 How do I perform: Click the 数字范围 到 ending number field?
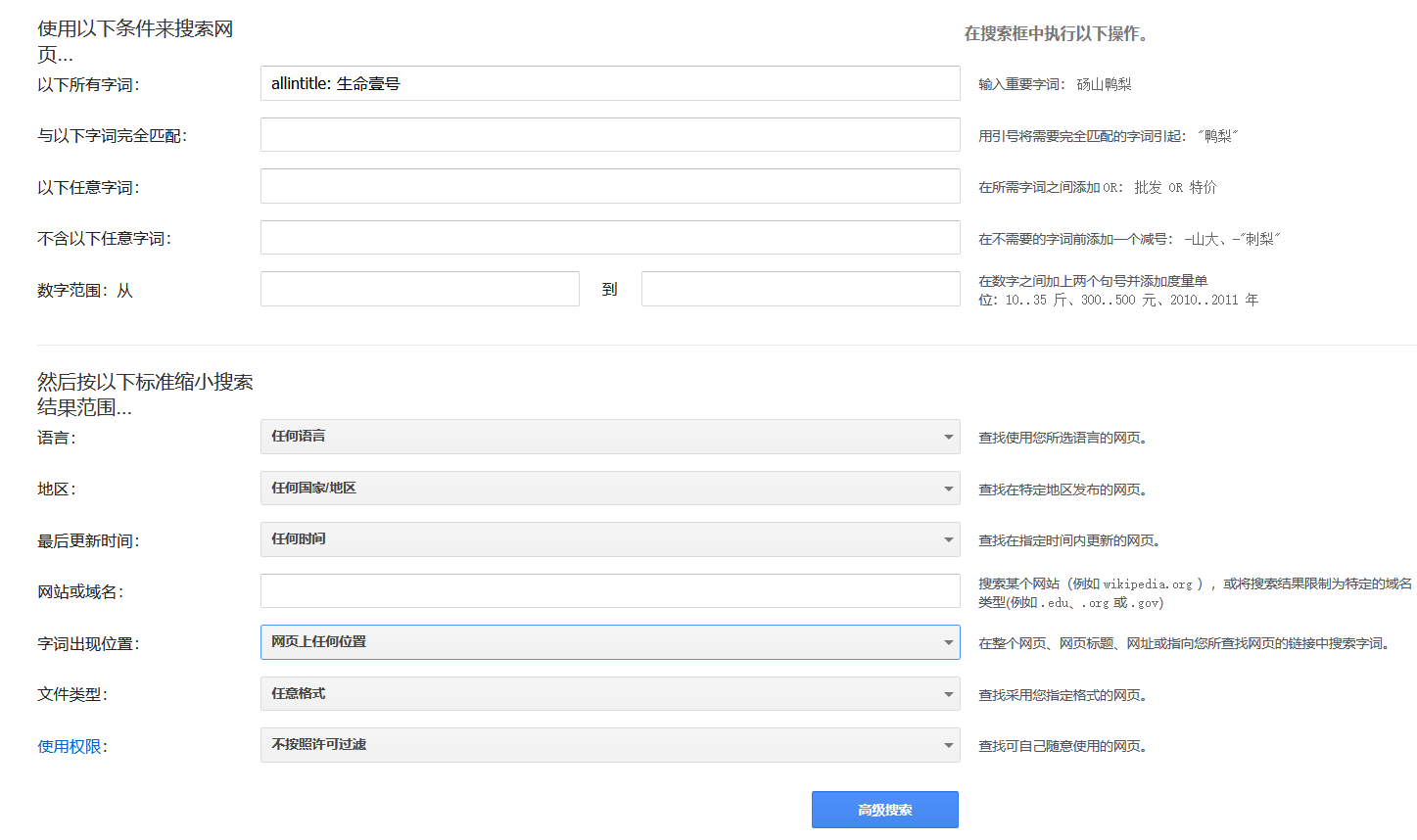800,289
